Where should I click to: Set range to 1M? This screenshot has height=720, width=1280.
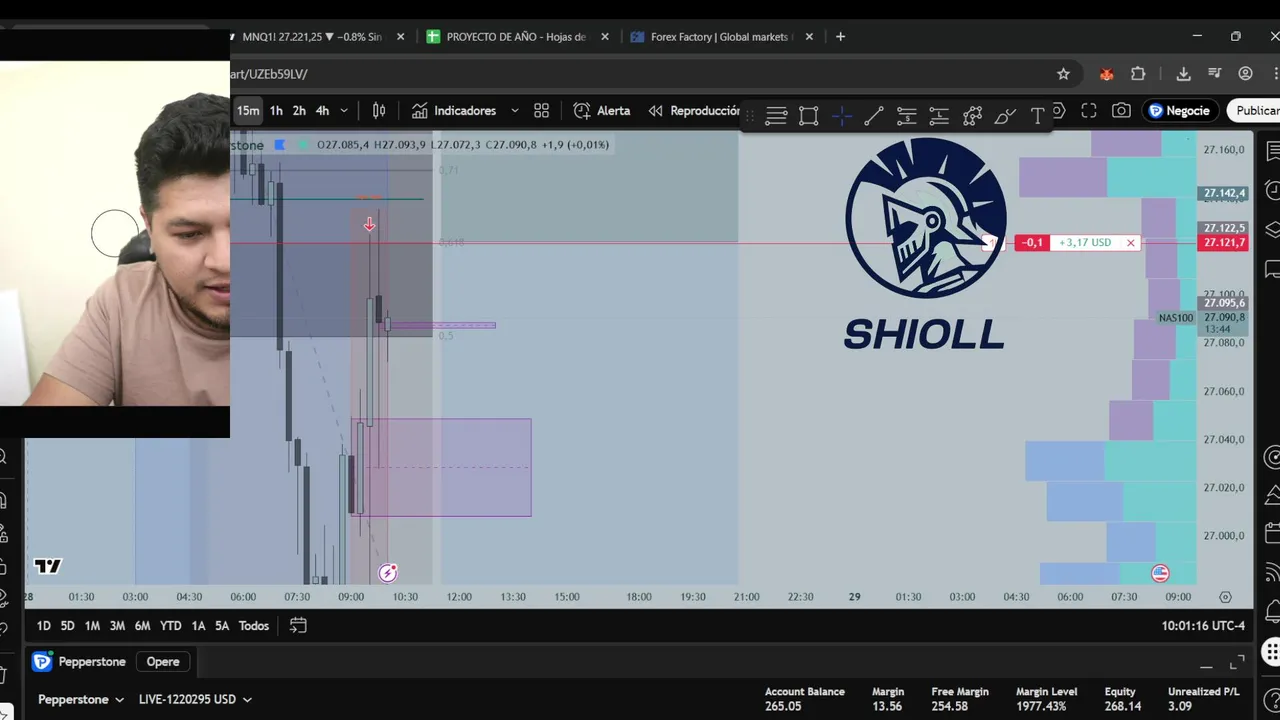pos(92,626)
